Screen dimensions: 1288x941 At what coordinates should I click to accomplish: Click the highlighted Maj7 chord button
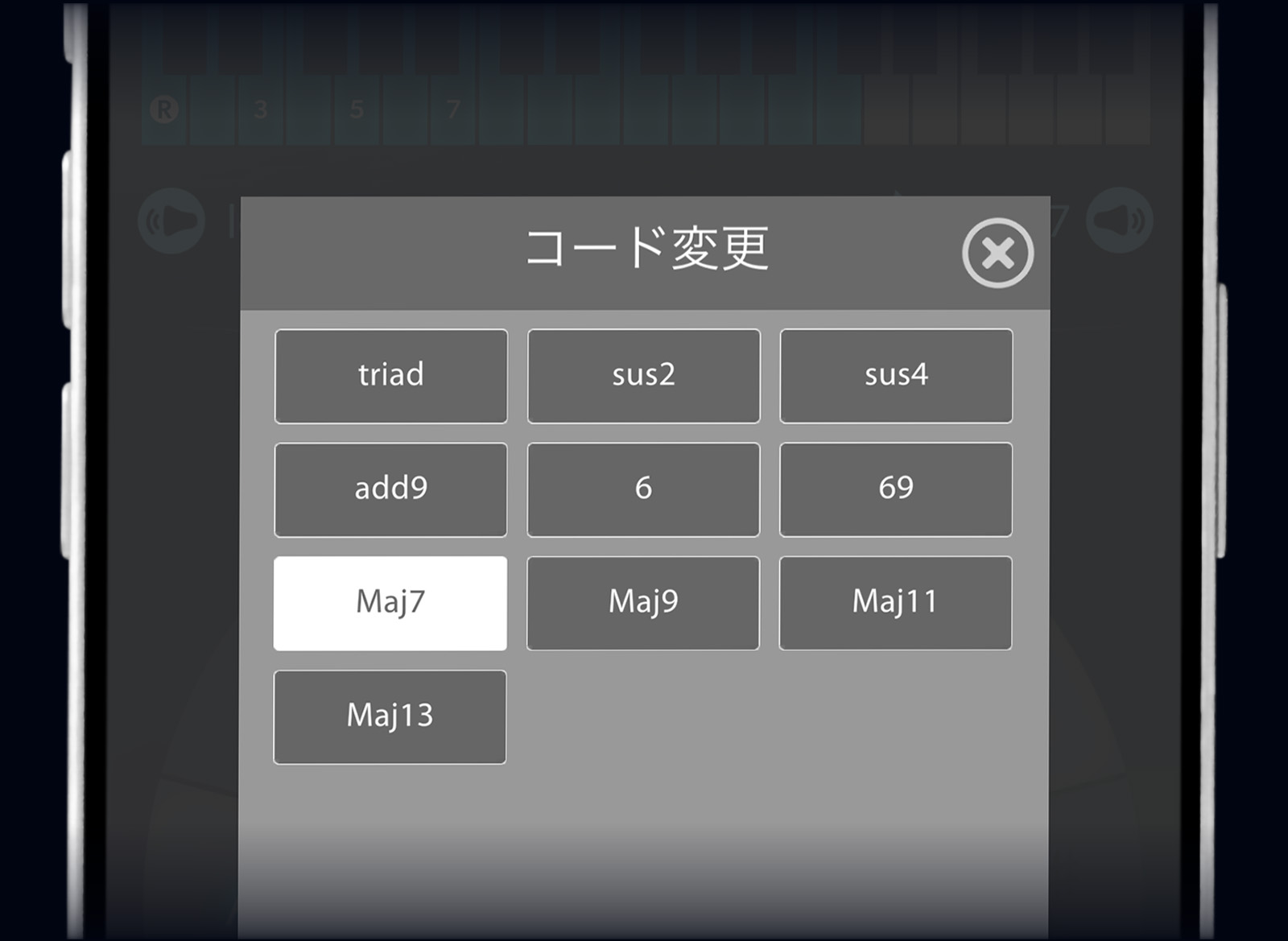(x=390, y=603)
